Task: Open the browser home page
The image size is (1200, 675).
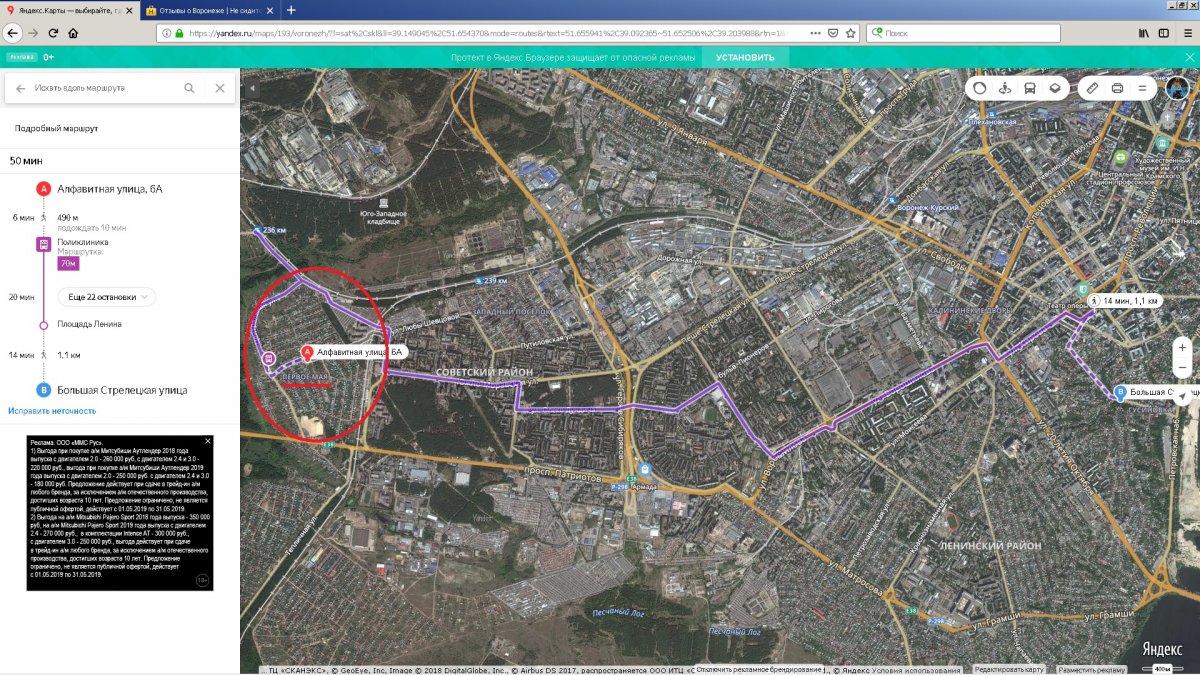Action: pos(73,33)
